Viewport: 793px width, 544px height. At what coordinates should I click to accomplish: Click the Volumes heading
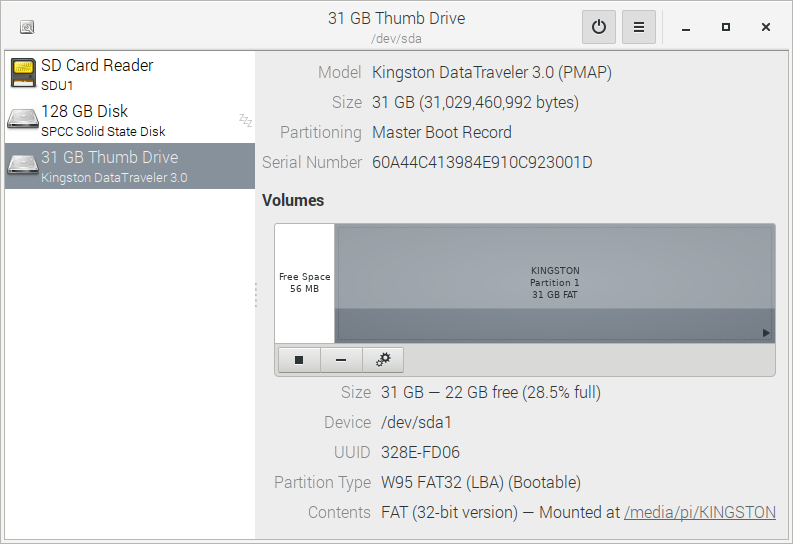coord(293,200)
